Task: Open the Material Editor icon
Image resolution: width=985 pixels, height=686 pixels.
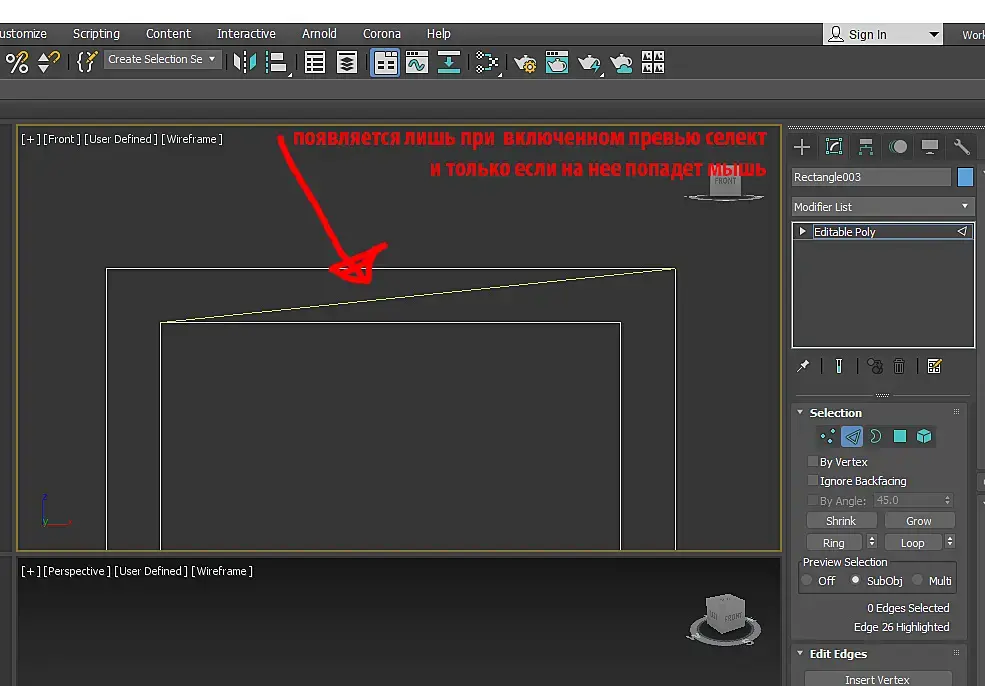Action: (487, 62)
